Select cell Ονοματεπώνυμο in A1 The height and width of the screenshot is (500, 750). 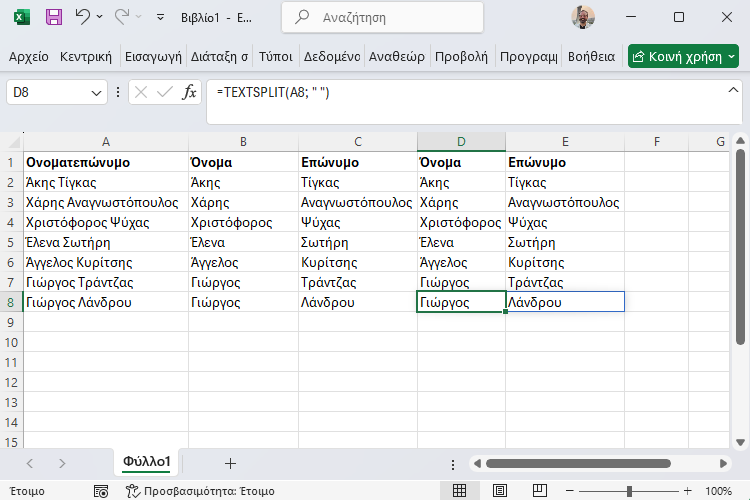[x=106, y=162]
